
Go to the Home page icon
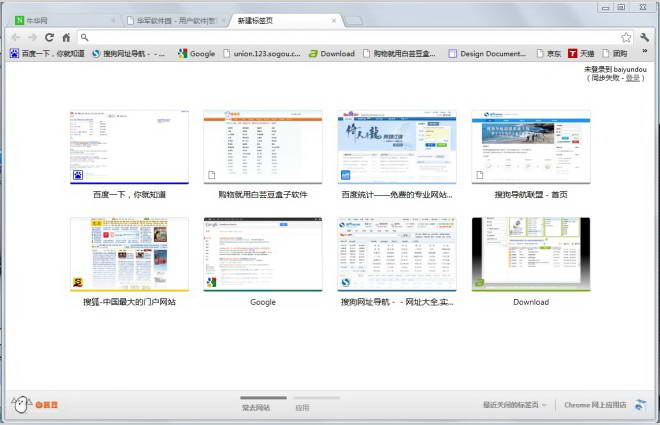click(x=66, y=37)
